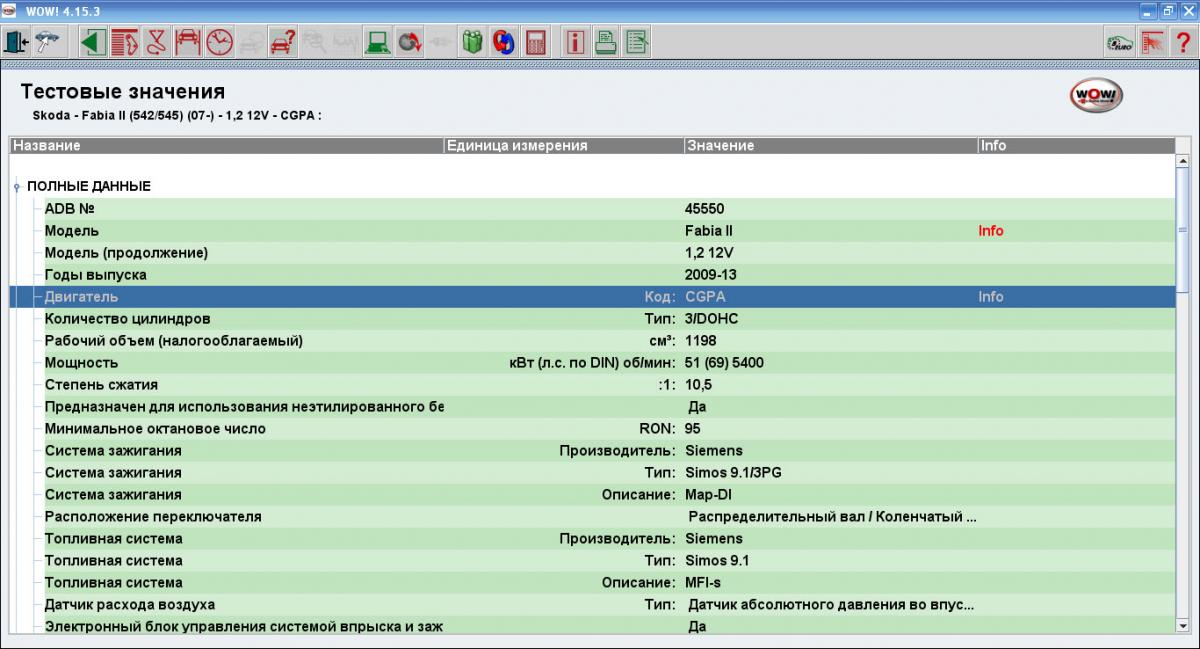1200x649 pixels.
Task: Open the green laptop diagnostics icon
Action: click(x=376, y=42)
